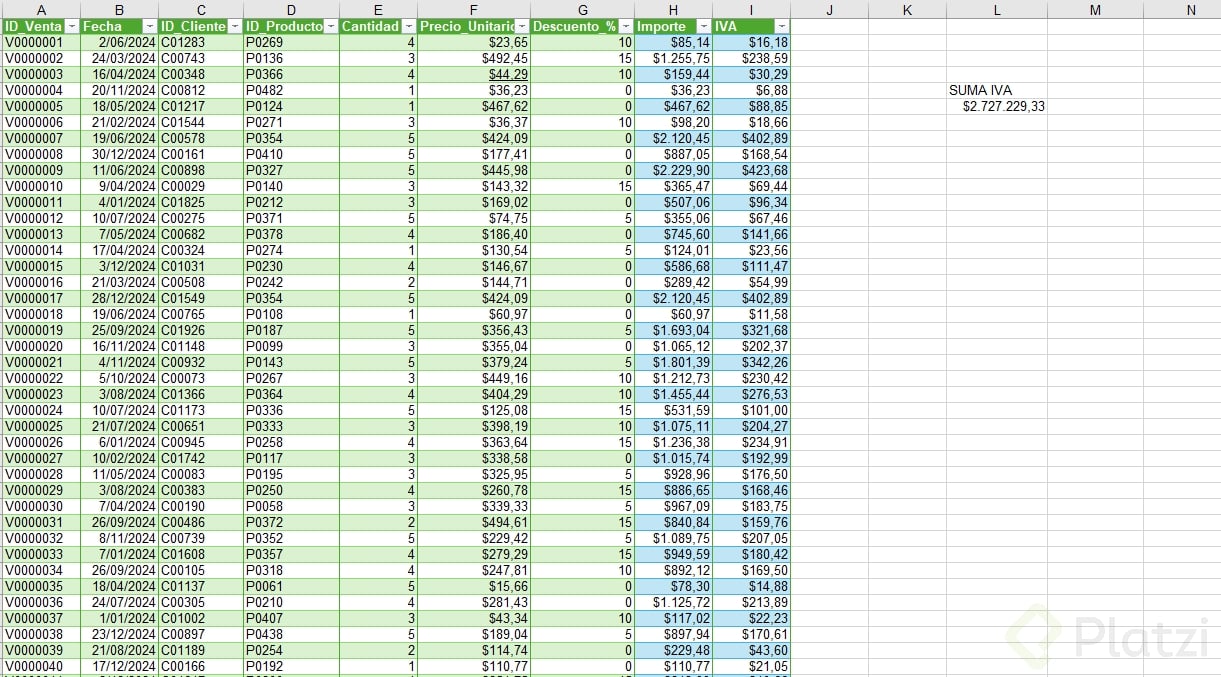Select unit price cell '$492,45'
The height and width of the screenshot is (677, 1221).
pos(474,58)
